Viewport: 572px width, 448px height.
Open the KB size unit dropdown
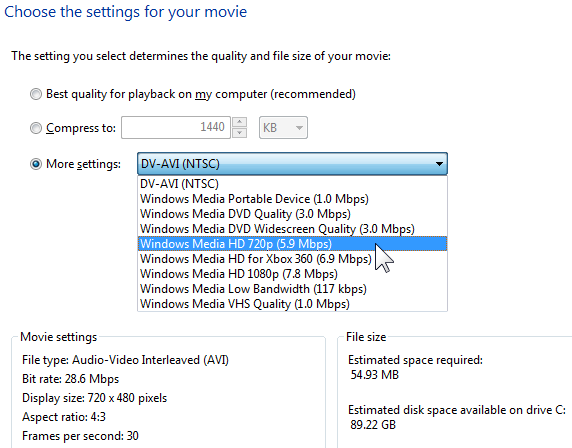click(283, 128)
